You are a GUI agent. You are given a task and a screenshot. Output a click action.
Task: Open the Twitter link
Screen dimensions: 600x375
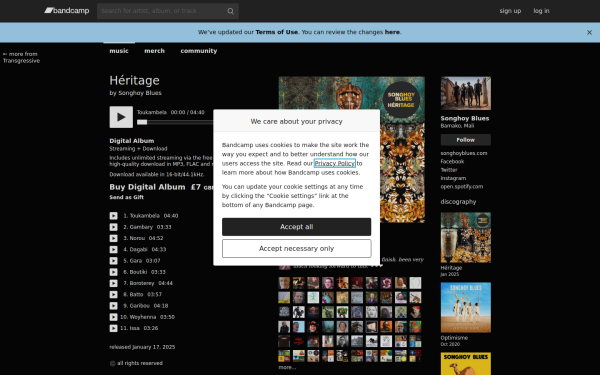(449, 170)
